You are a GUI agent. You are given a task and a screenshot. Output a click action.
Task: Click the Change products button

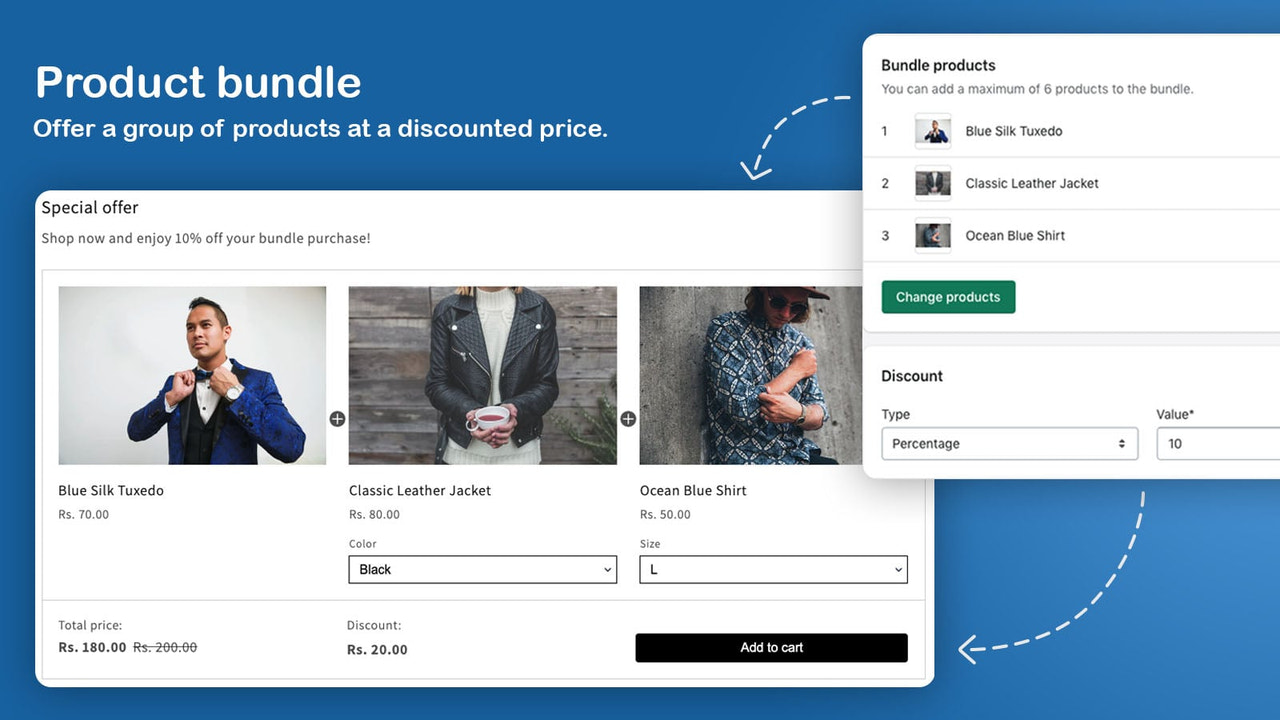point(948,297)
